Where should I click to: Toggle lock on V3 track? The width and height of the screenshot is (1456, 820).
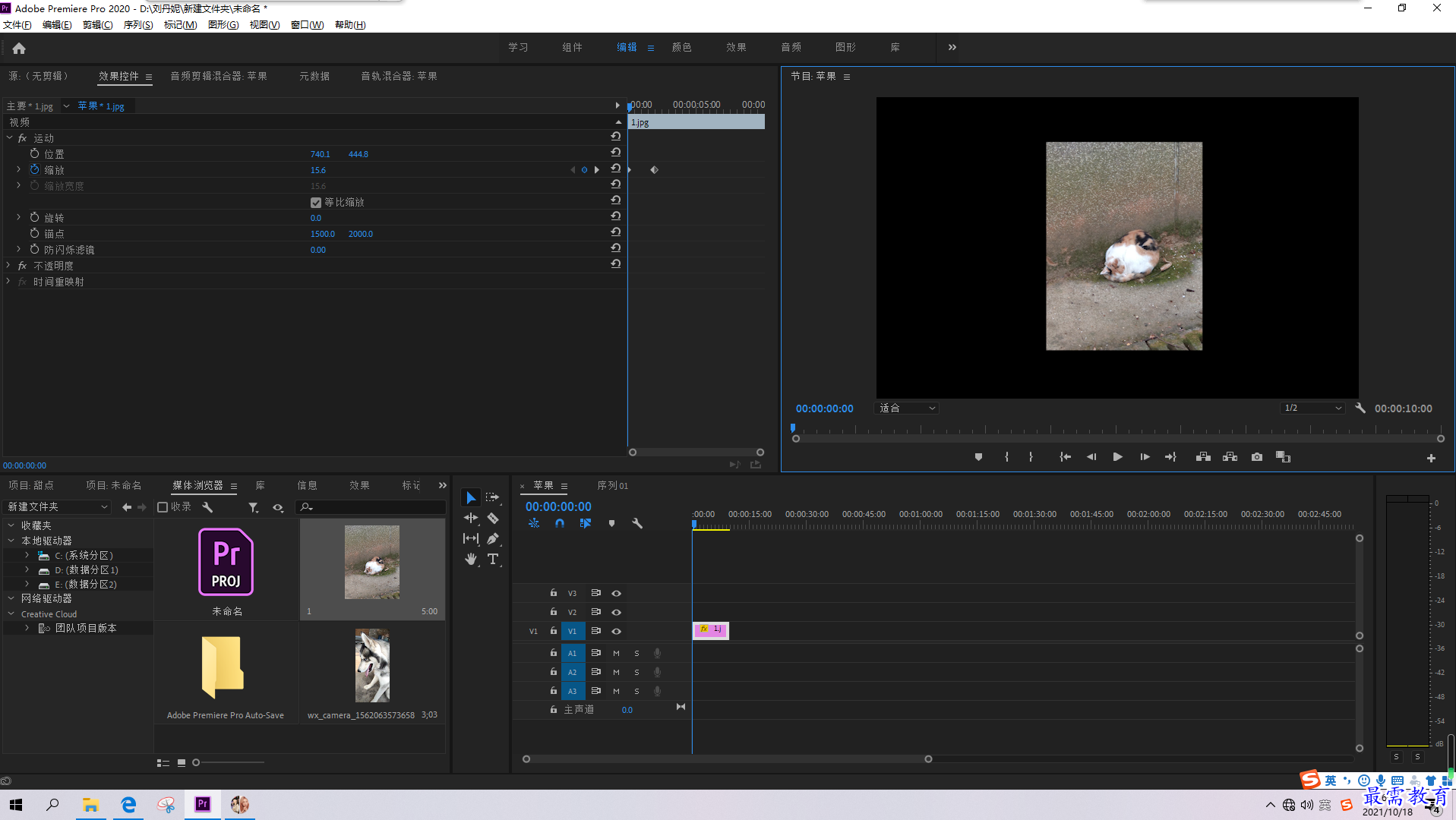coord(554,593)
